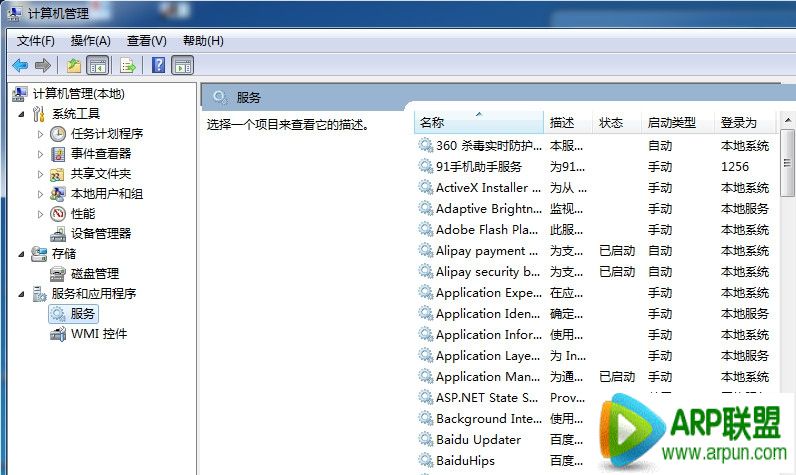Click the services list vertical scrollbar thumb
Screen dimensions: 796x475
pos(787,163)
